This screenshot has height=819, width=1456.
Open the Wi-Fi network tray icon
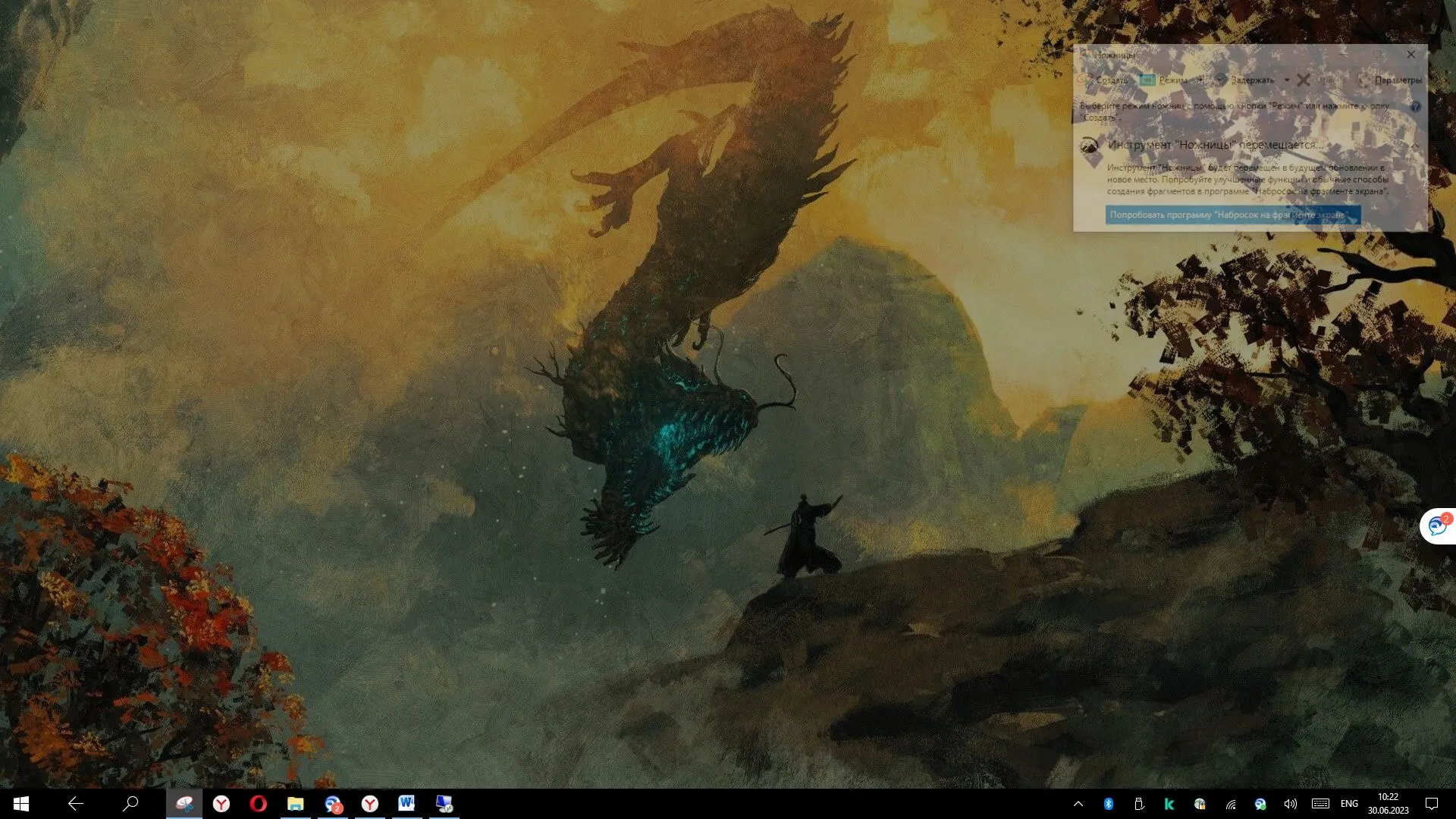(1230, 804)
